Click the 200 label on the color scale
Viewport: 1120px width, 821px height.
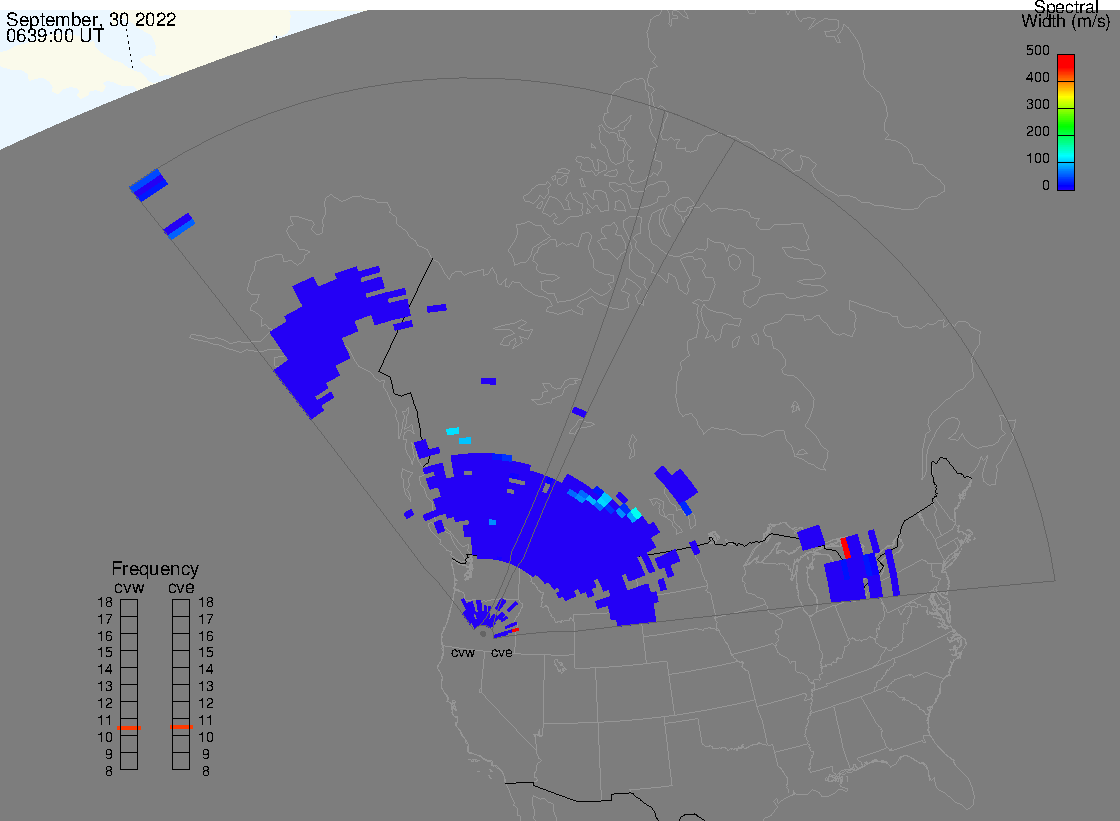1037,131
